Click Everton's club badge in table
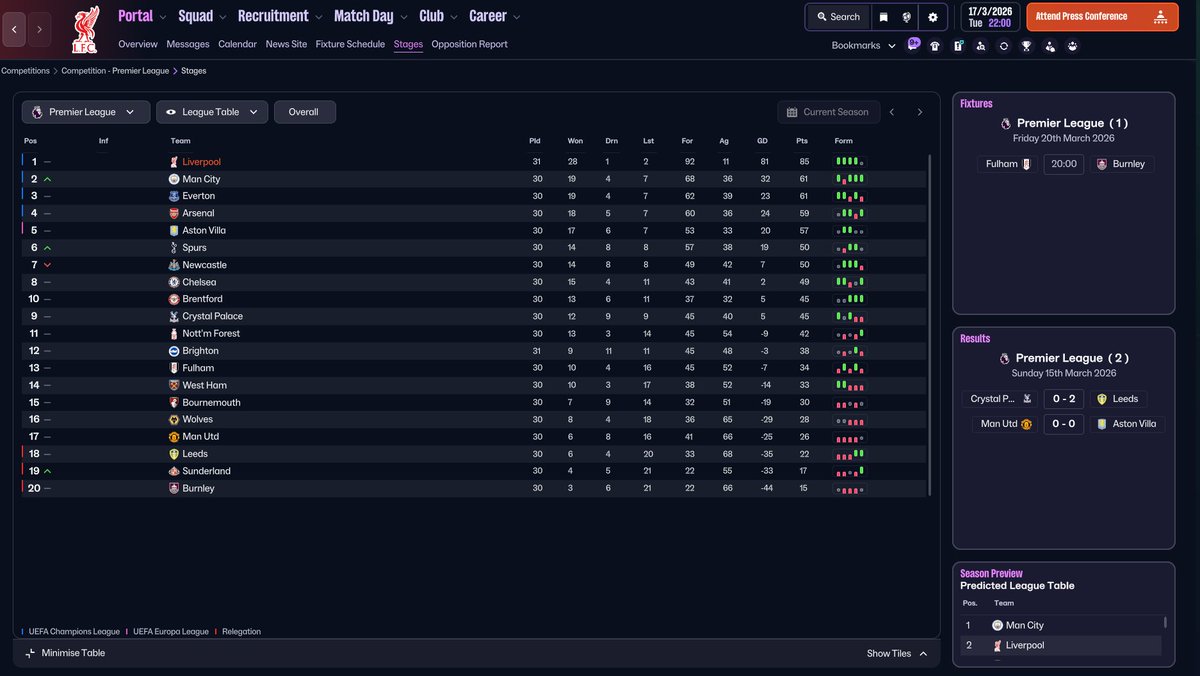The height and width of the screenshot is (676, 1200). tap(174, 196)
